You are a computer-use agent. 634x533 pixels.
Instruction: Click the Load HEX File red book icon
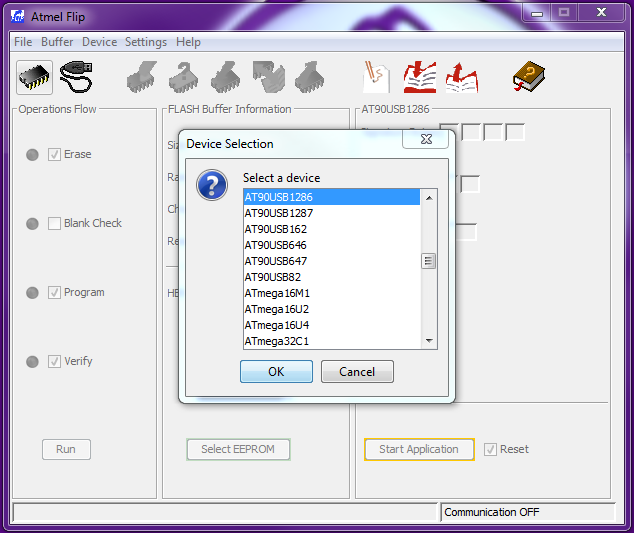click(420, 77)
